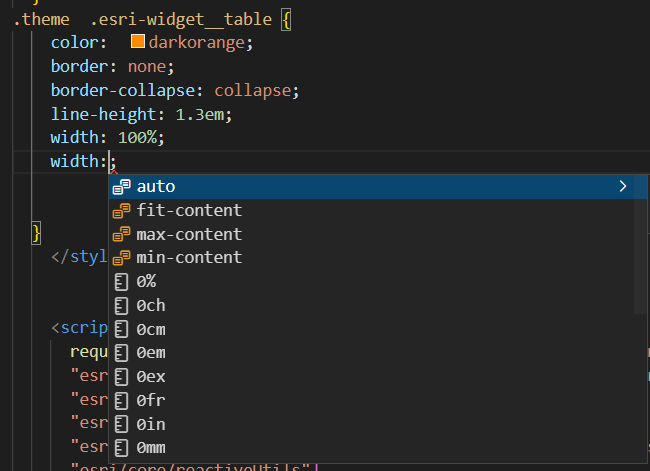Select the 0fr unit suggestion
Screen dimensions: 650x471
pyautogui.click(x=151, y=400)
